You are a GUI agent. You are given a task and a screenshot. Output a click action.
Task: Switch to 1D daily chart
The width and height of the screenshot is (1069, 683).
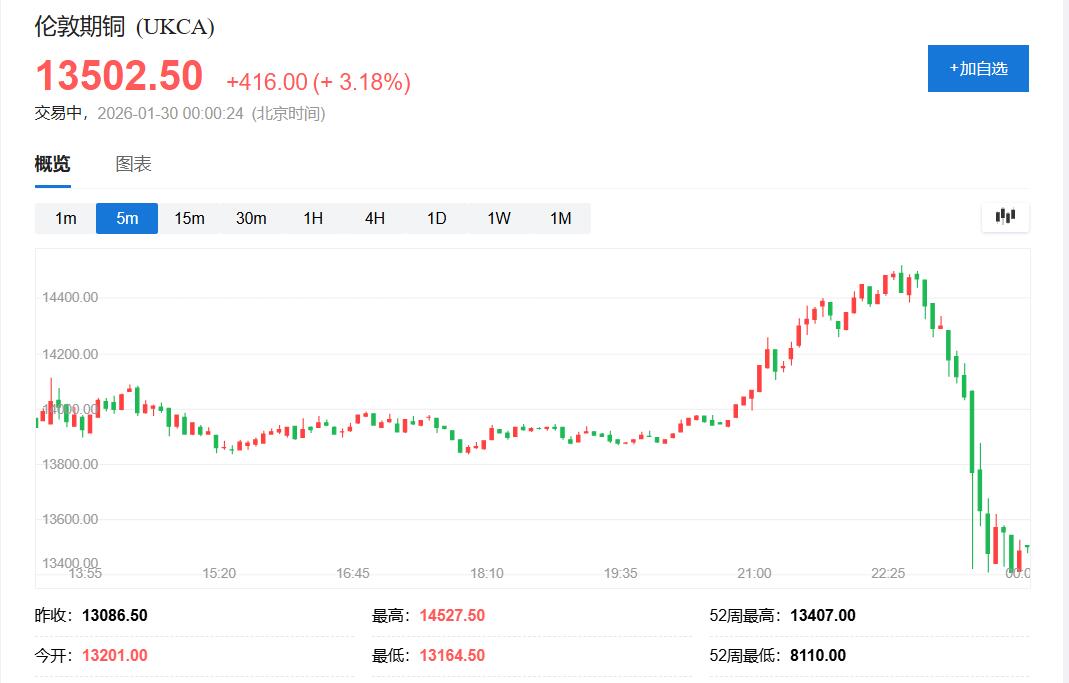pos(437,218)
